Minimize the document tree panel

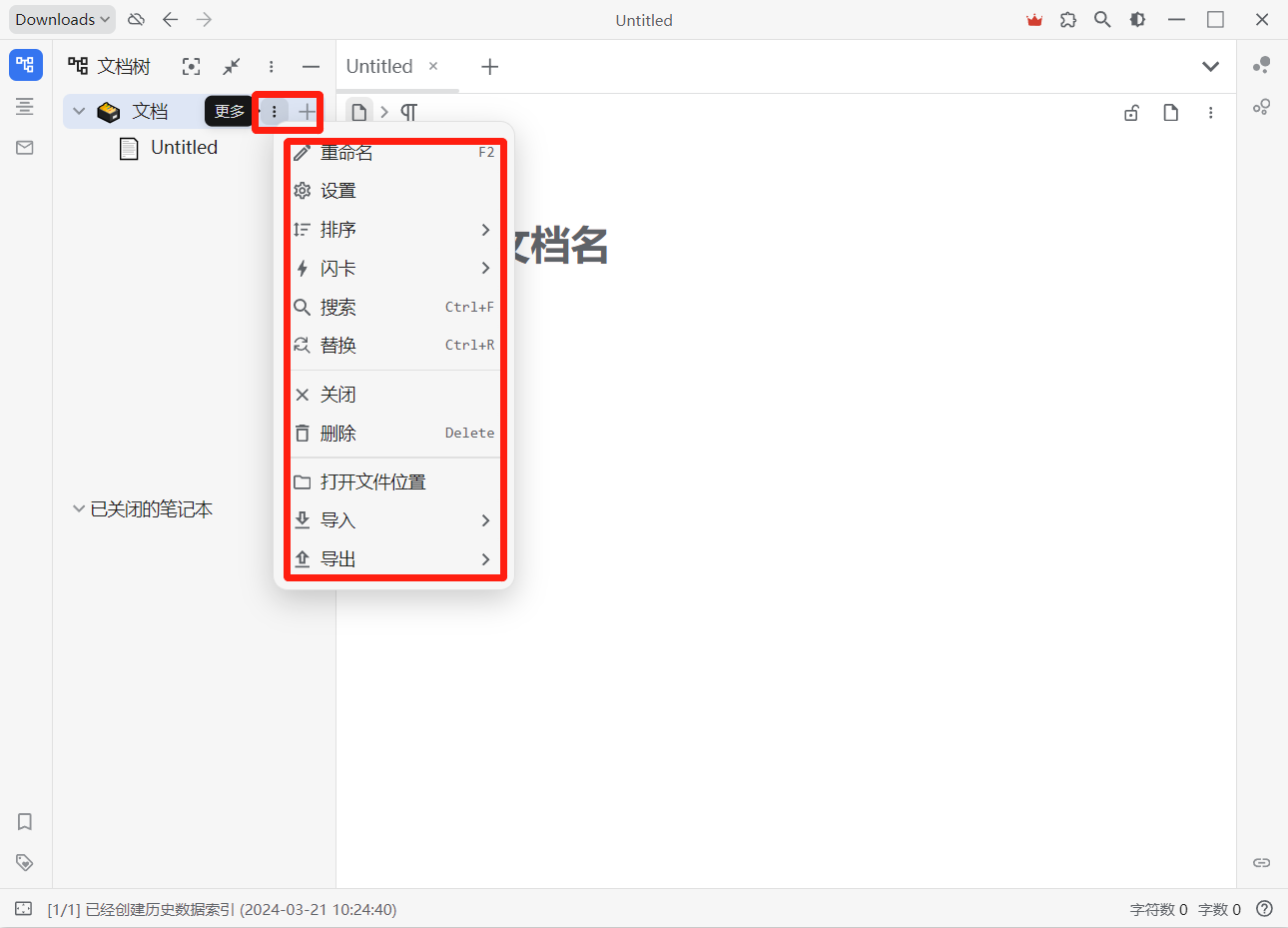coord(311,66)
